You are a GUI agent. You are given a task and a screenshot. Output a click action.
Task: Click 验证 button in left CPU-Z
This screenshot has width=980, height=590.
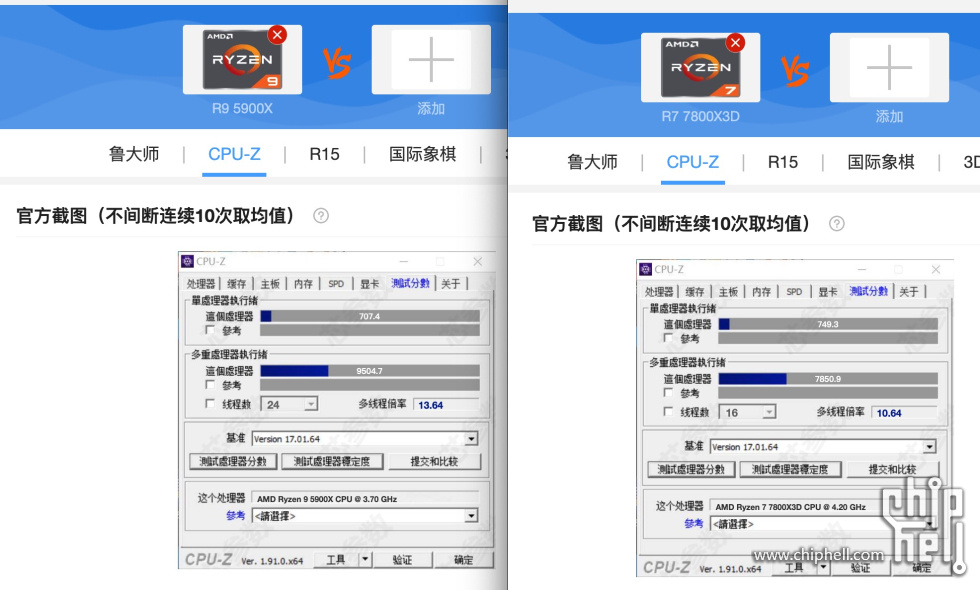[402, 559]
